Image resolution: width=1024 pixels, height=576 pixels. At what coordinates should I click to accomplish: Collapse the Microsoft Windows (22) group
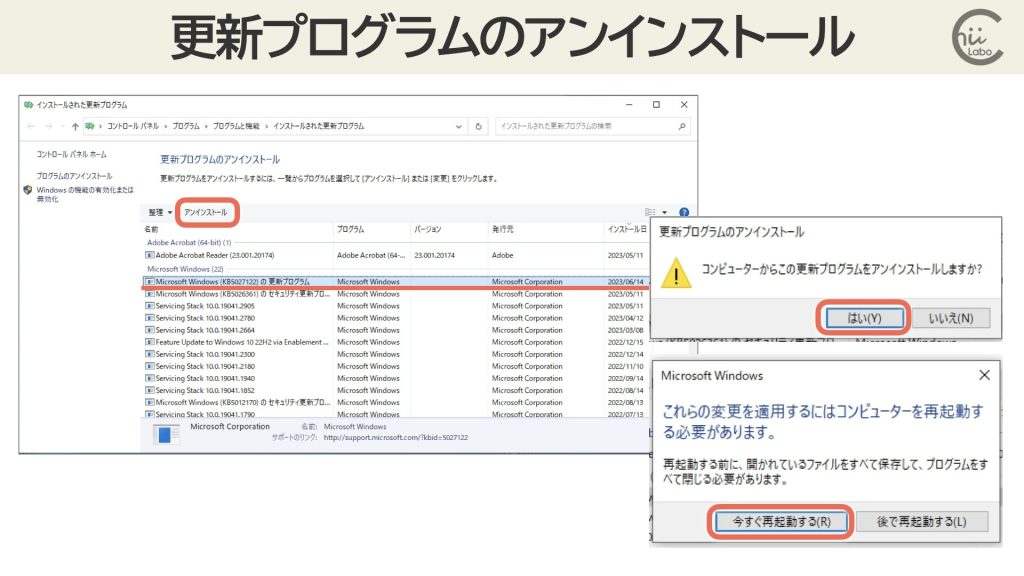(185, 268)
